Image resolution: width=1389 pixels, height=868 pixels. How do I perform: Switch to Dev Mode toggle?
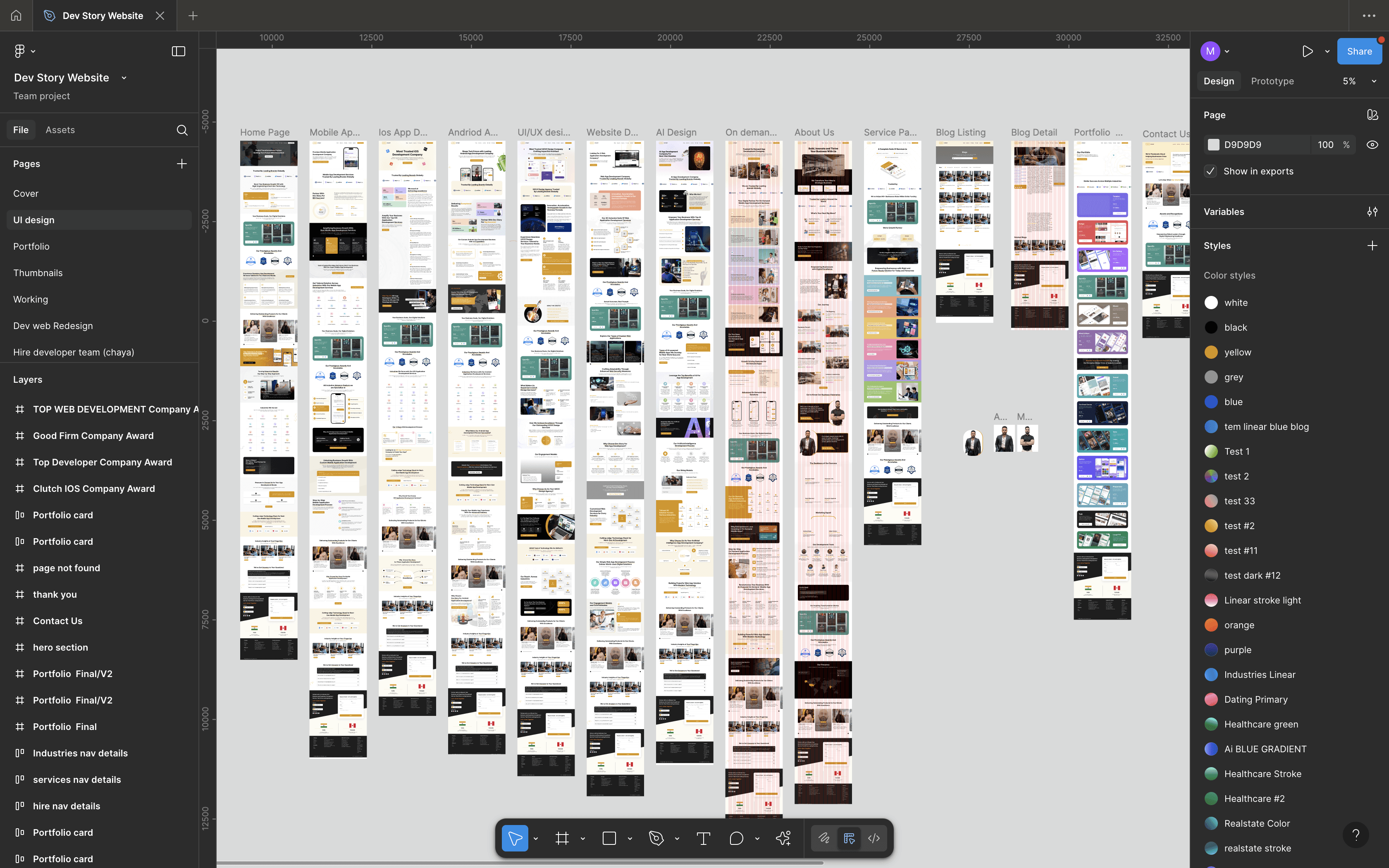click(873, 839)
